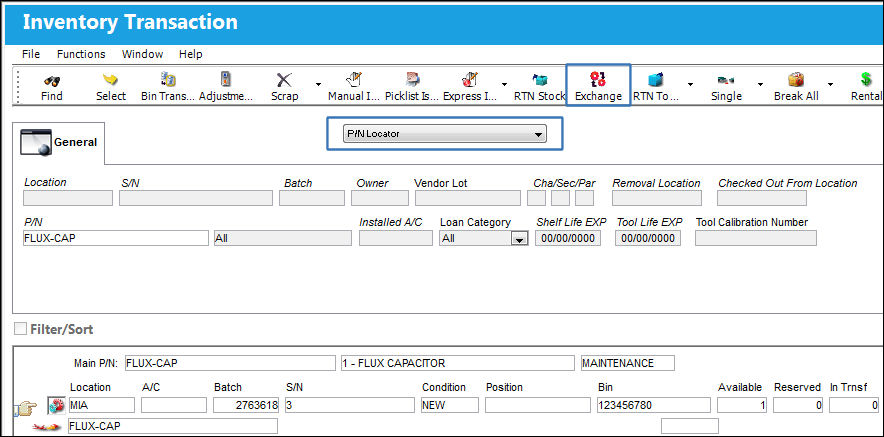
Task: Click the Exchange toolbar icon
Action: (x=598, y=80)
